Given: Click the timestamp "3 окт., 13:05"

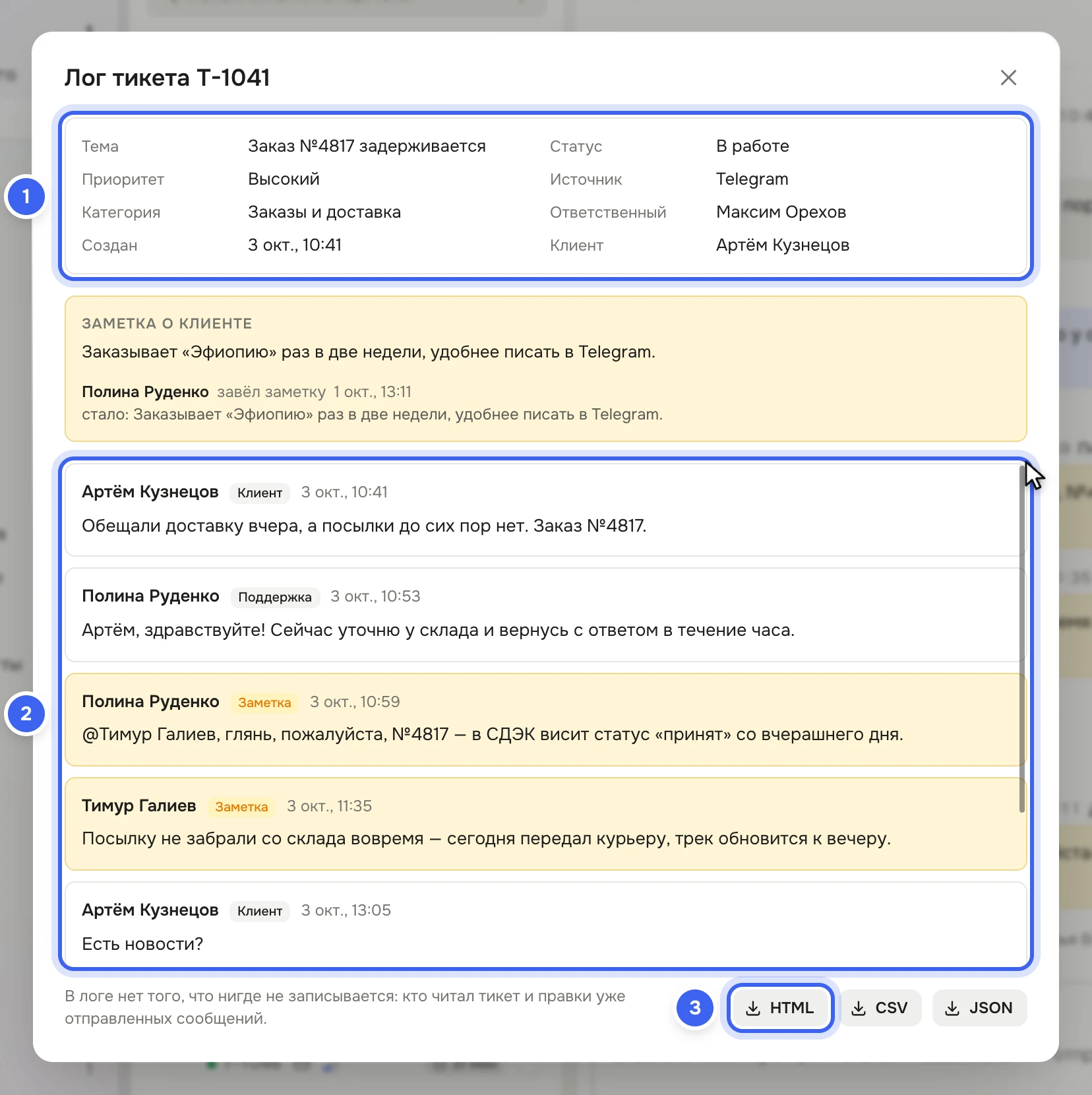Looking at the screenshot, I should (346, 910).
